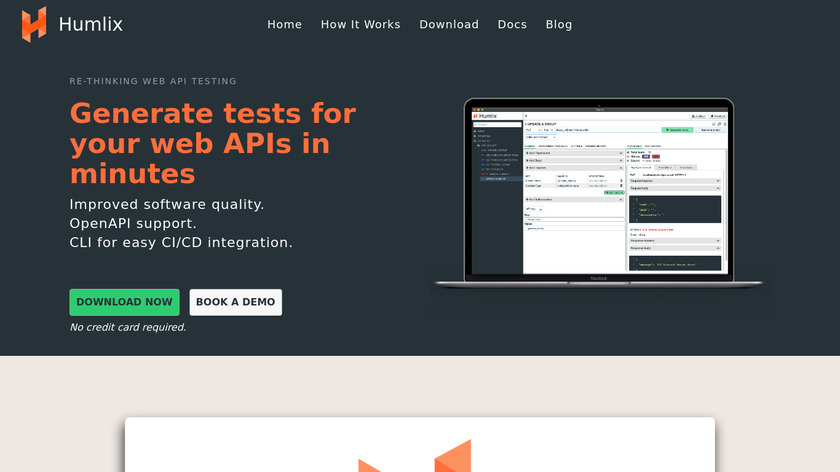Click the BOOK A DEMO button
840x472 pixels.
pos(235,302)
